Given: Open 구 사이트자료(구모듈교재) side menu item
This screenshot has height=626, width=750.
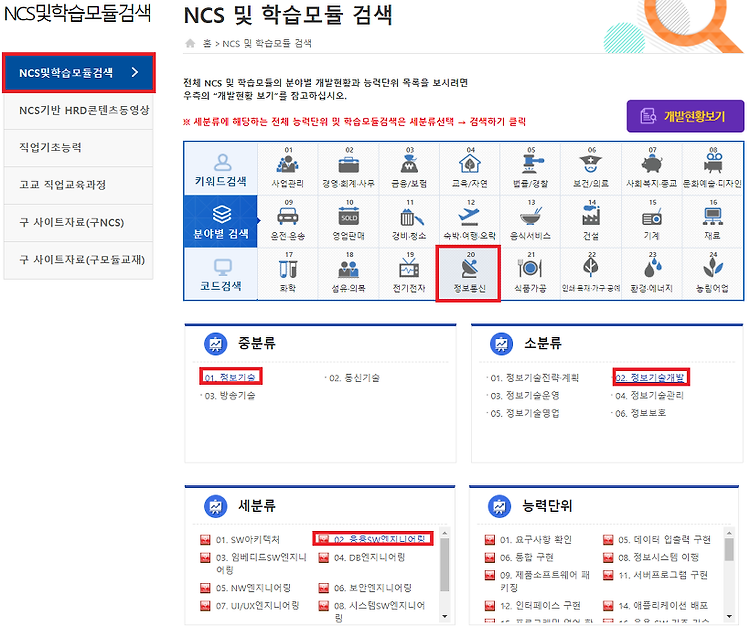Looking at the screenshot, I should 78,260.
